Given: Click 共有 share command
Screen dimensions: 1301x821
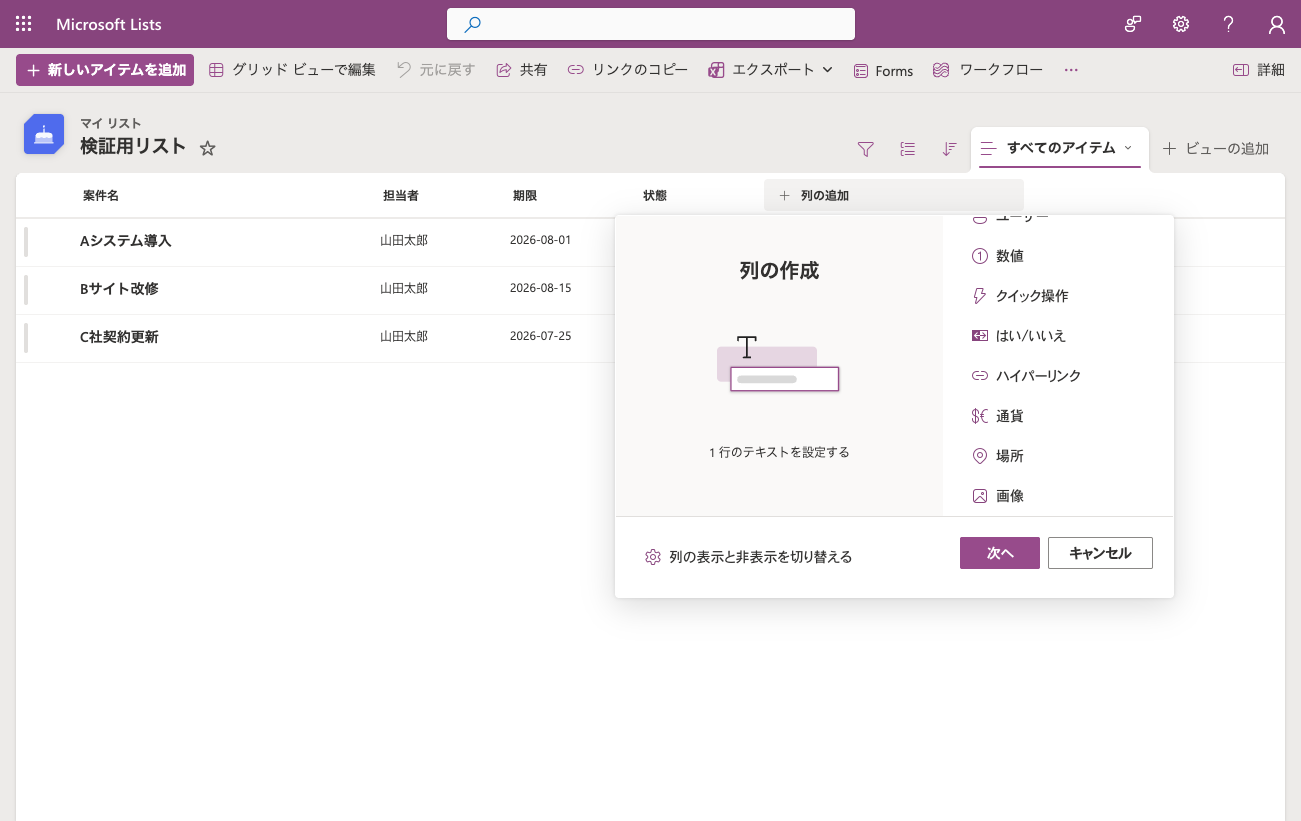Looking at the screenshot, I should click(522, 70).
